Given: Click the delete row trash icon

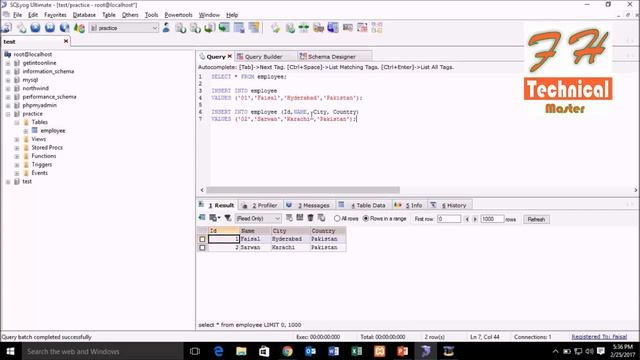Looking at the screenshot, I should pos(311,218).
